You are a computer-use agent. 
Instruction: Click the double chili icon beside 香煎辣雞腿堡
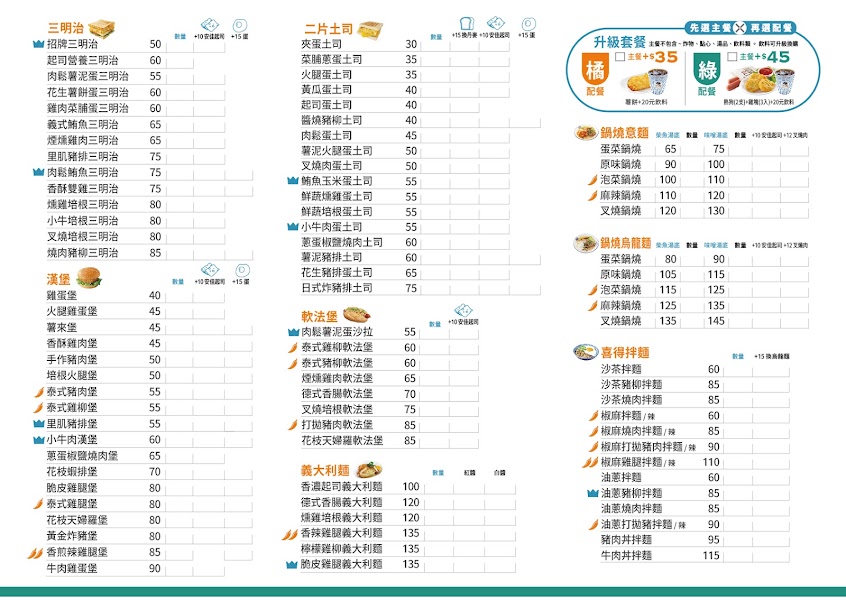click(x=36, y=553)
